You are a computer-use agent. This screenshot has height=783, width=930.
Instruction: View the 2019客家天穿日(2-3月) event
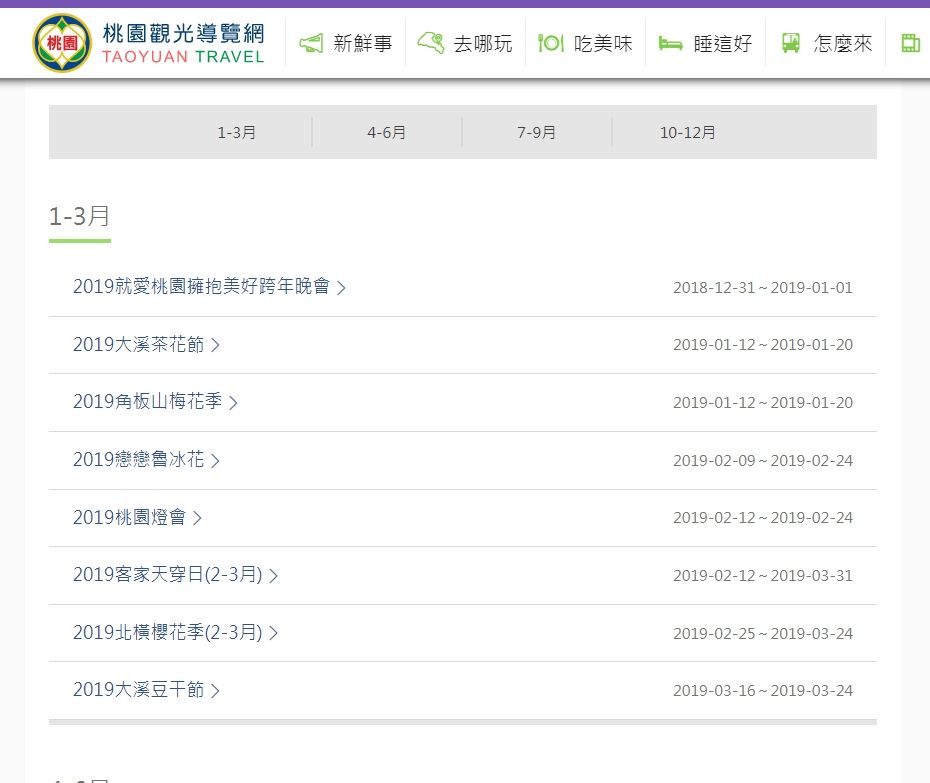pyautogui.click(x=167, y=575)
